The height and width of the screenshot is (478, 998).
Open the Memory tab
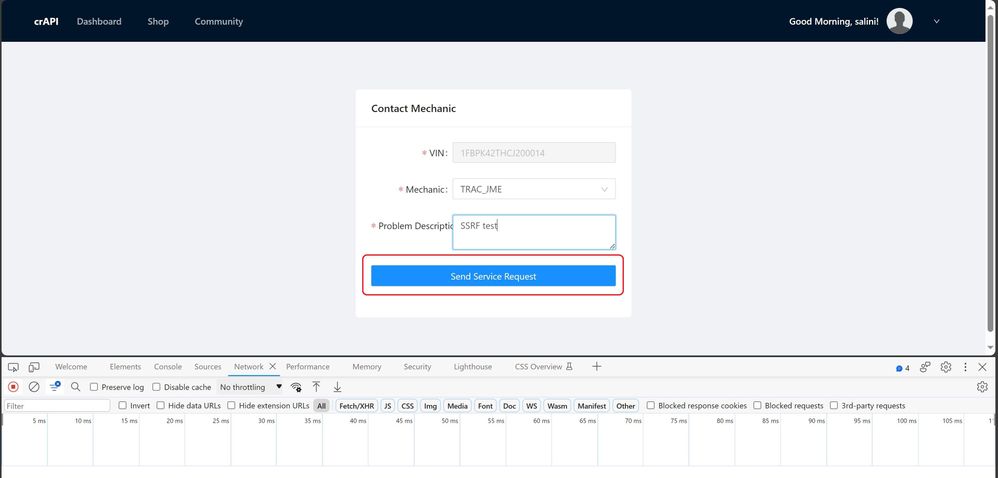367,367
